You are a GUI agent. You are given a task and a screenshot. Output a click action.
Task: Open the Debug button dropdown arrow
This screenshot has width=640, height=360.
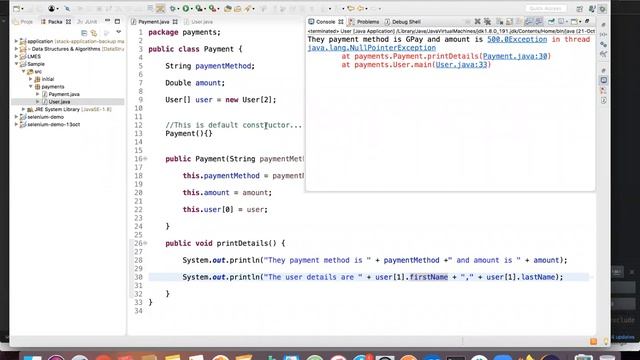click(178, 9)
